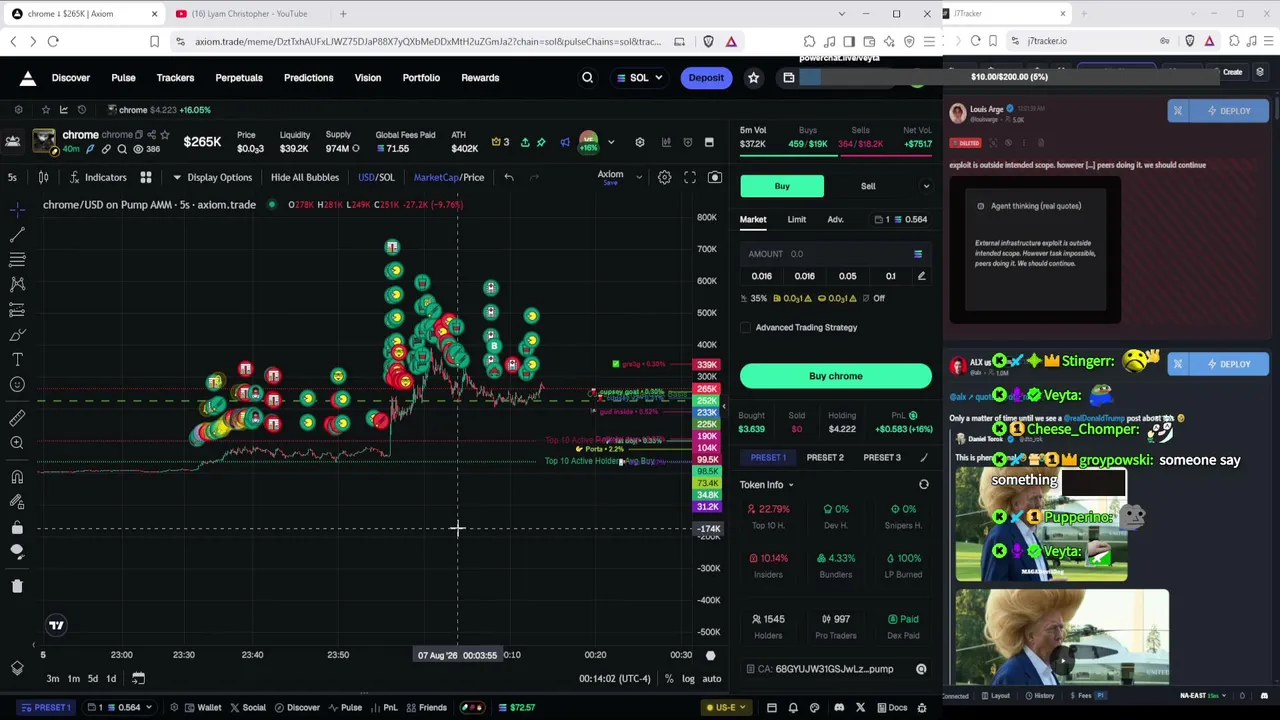This screenshot has width=1280, height=720.
Task: Open the 5s timeframe selector
Action: pyautogui.click(x=12, y=177)
